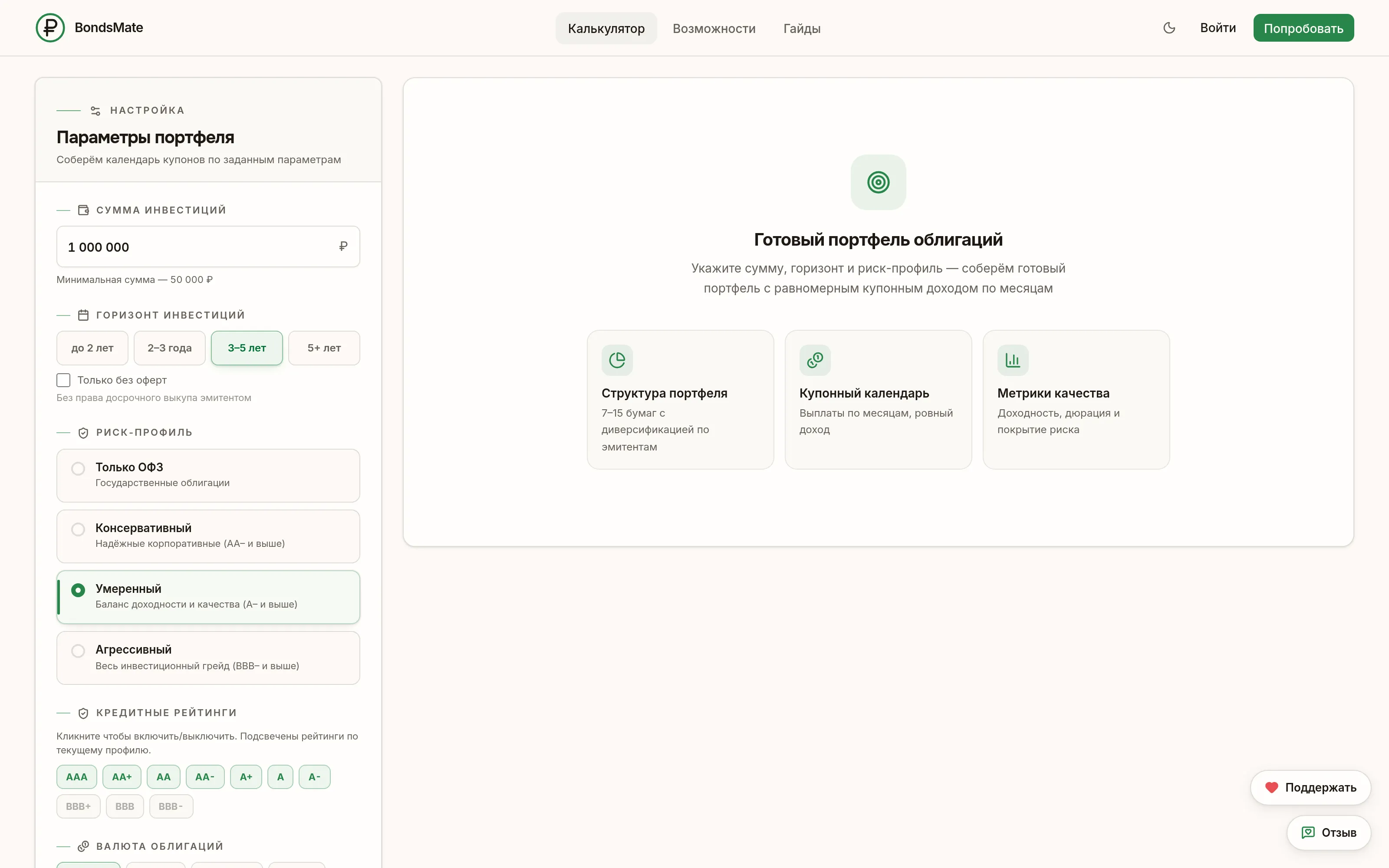
Task: Click the pie chart icon in Структура портфеля
Action: [617, 360]
